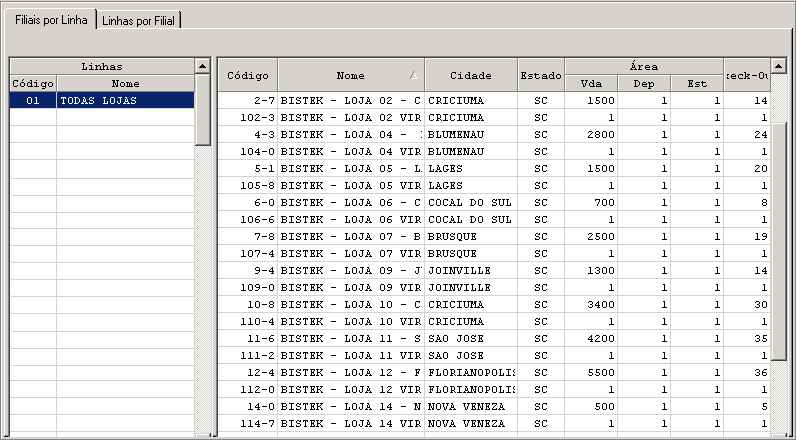Select row with code 104-0
This screenshot has width=797, height=441.
(494, 151)
